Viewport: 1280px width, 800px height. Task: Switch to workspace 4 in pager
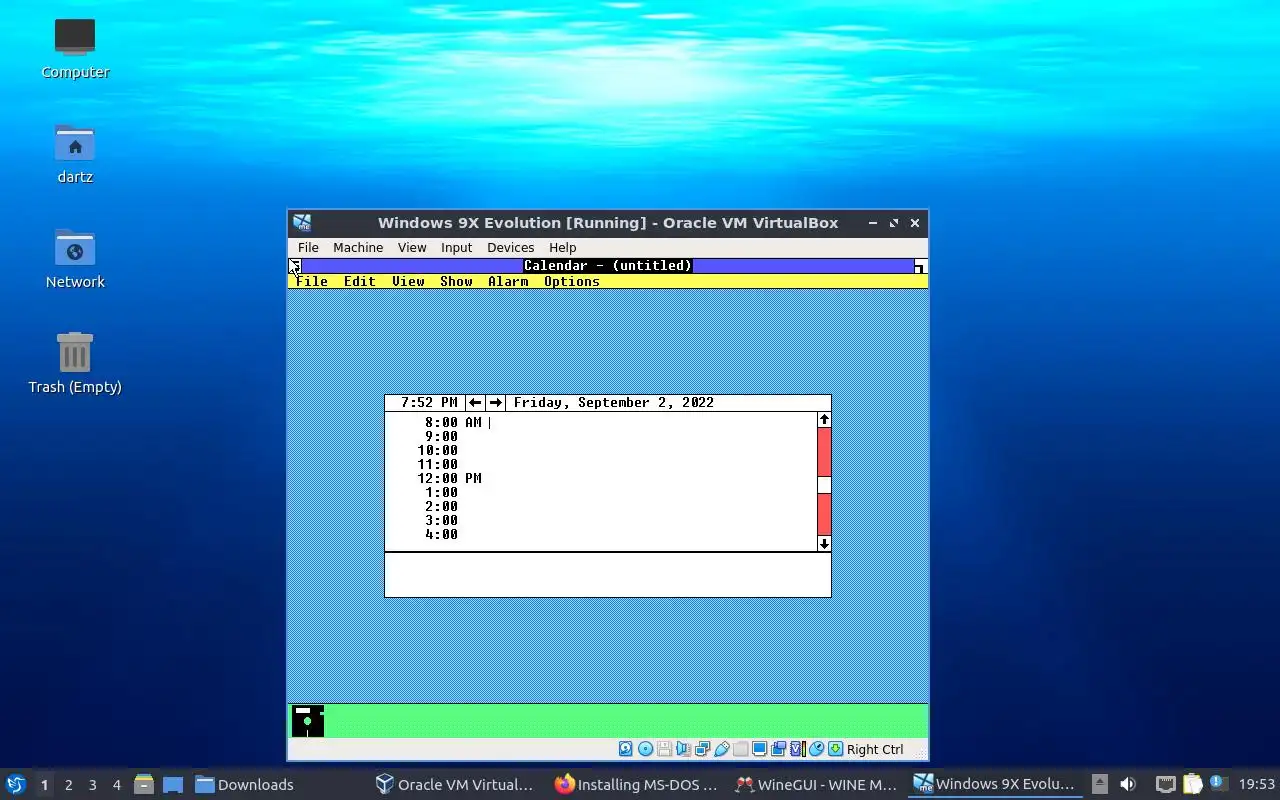(x=116, y=785)
